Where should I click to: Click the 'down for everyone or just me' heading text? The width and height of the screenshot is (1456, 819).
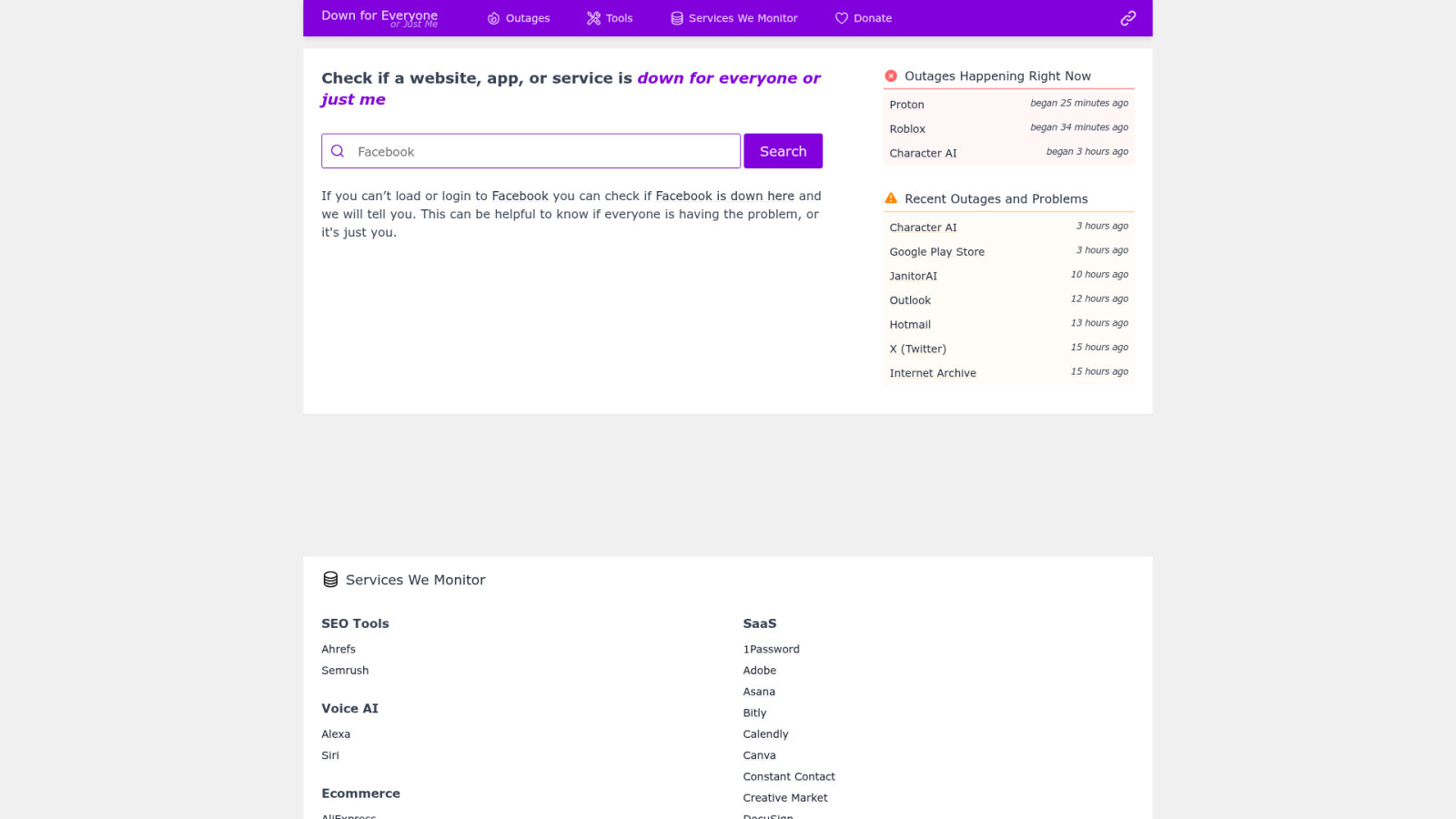[x=571, y=88]
